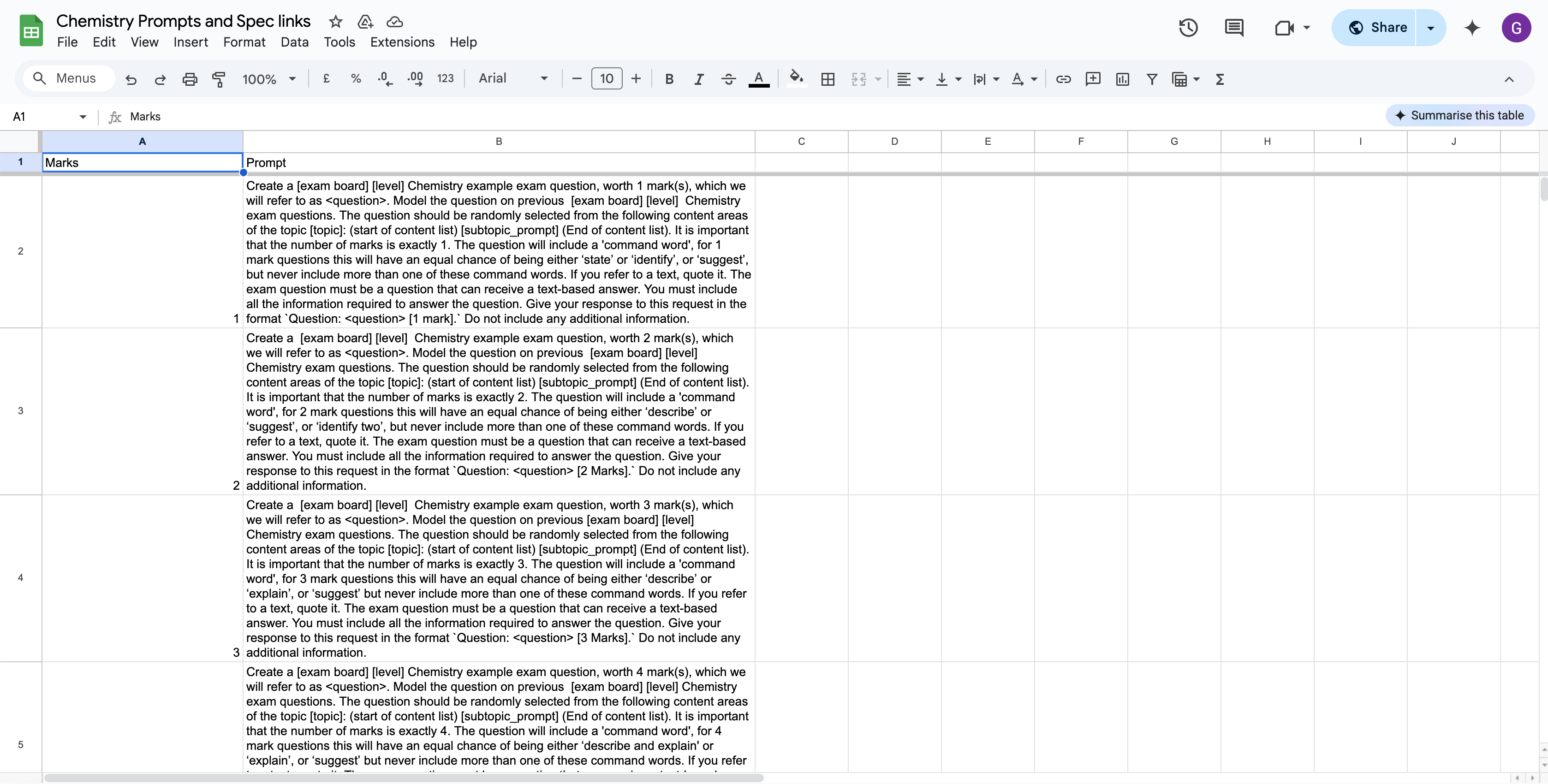Click the print icon
1548x784 pixels.
click(x=190, y=79)
